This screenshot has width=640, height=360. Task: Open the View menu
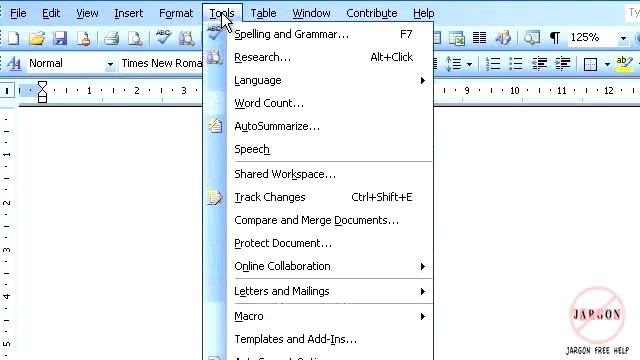[87, 13]
